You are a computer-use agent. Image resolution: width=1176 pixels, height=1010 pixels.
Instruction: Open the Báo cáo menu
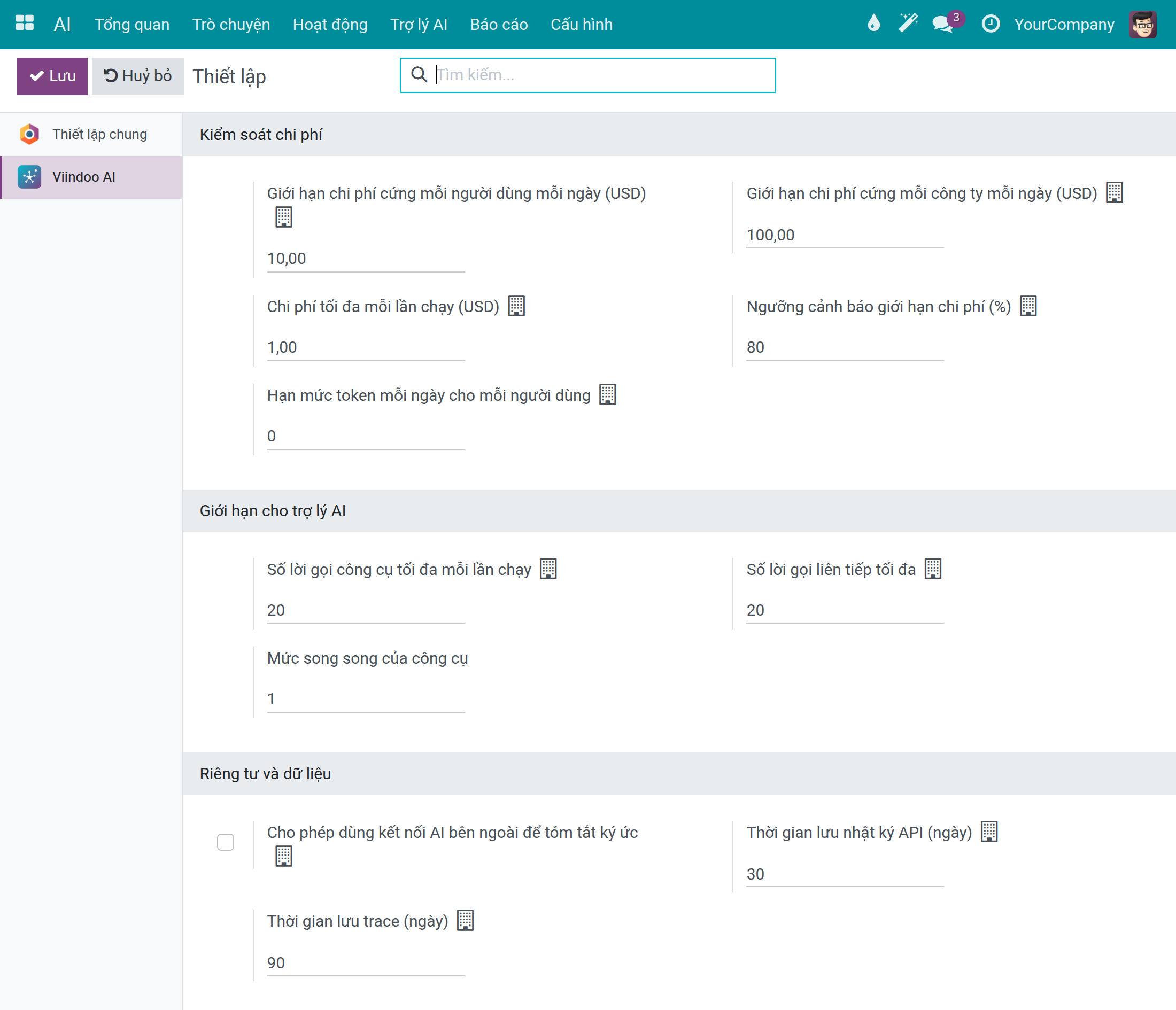click(499, 25)
